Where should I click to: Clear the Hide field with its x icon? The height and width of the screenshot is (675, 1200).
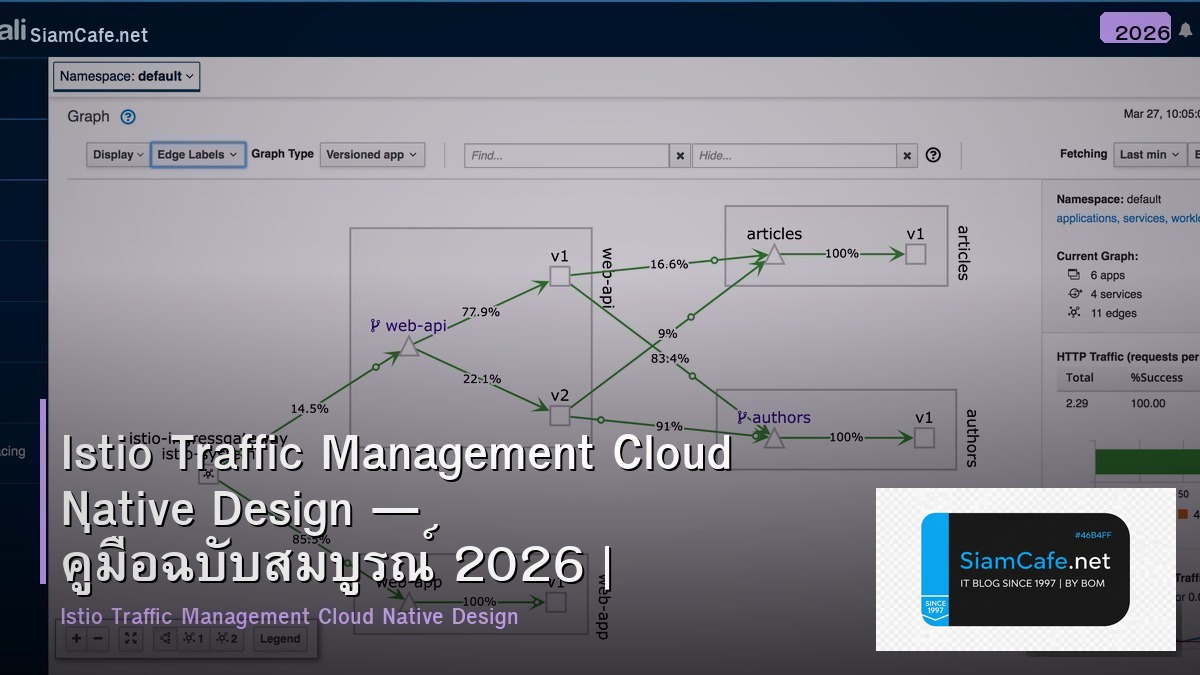click(906, 156)
